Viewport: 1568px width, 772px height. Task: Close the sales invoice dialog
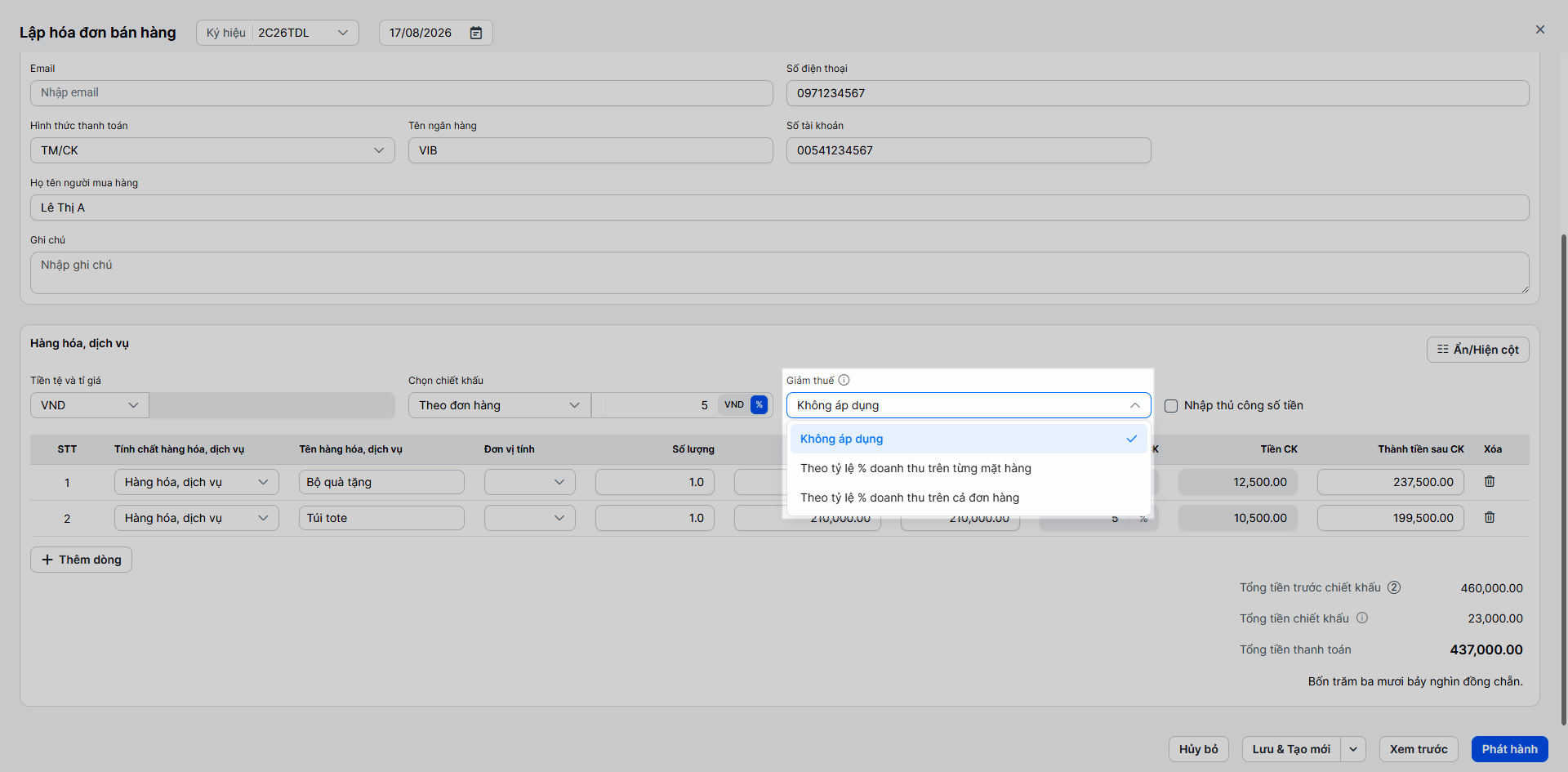click(1540, 29)
